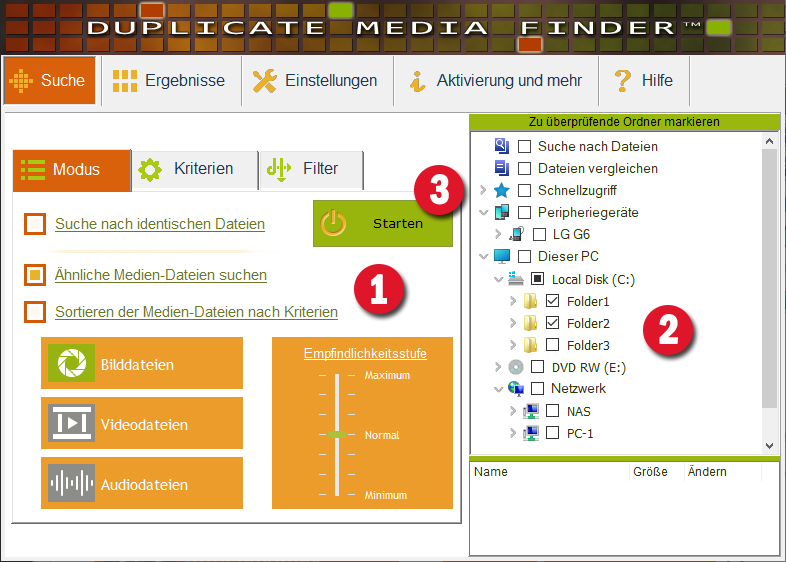Switch to the Modus tab
Viewport: 786px width, 562px height.
(72, 169)
